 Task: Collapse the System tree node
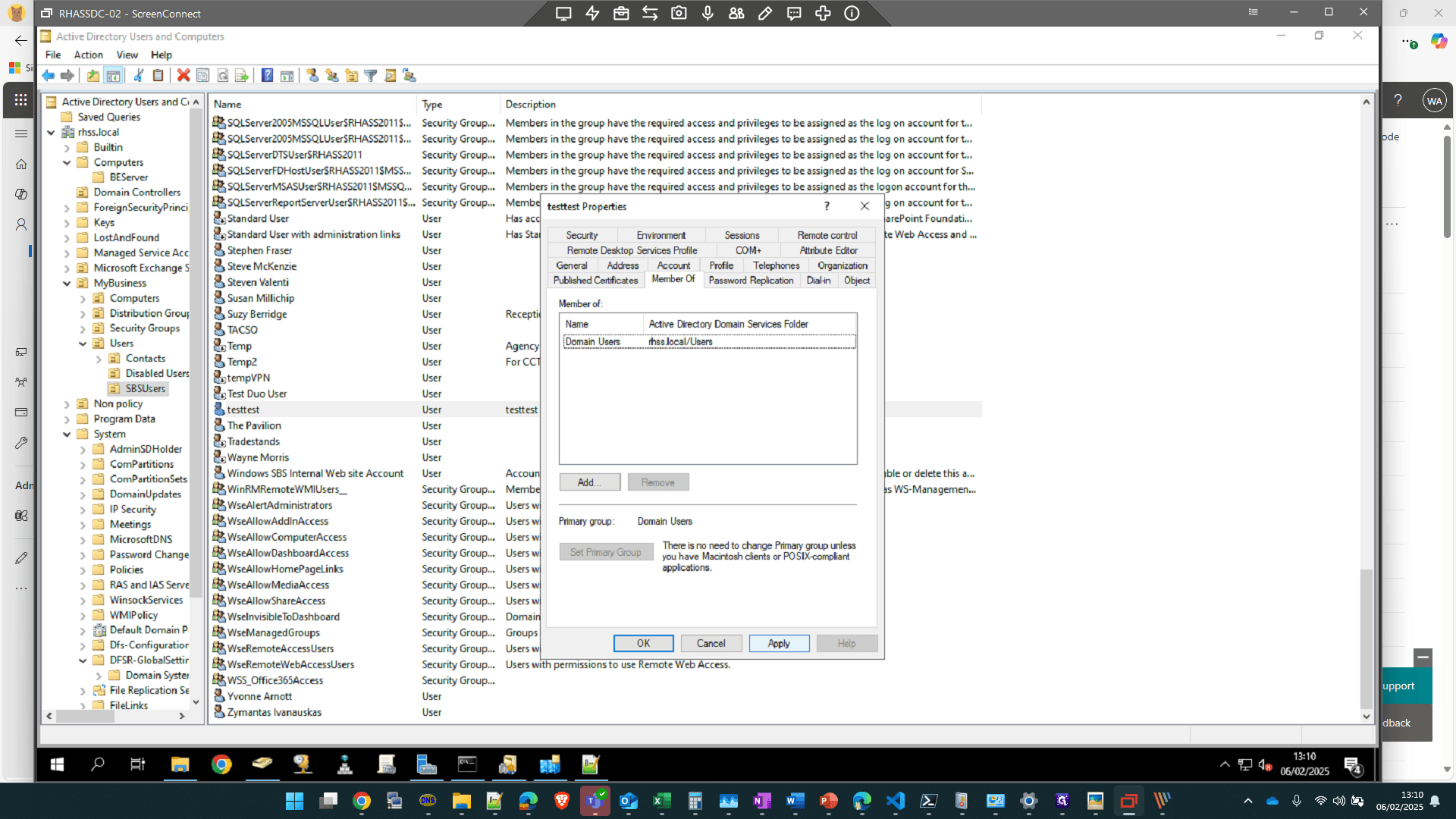[67, 435]
